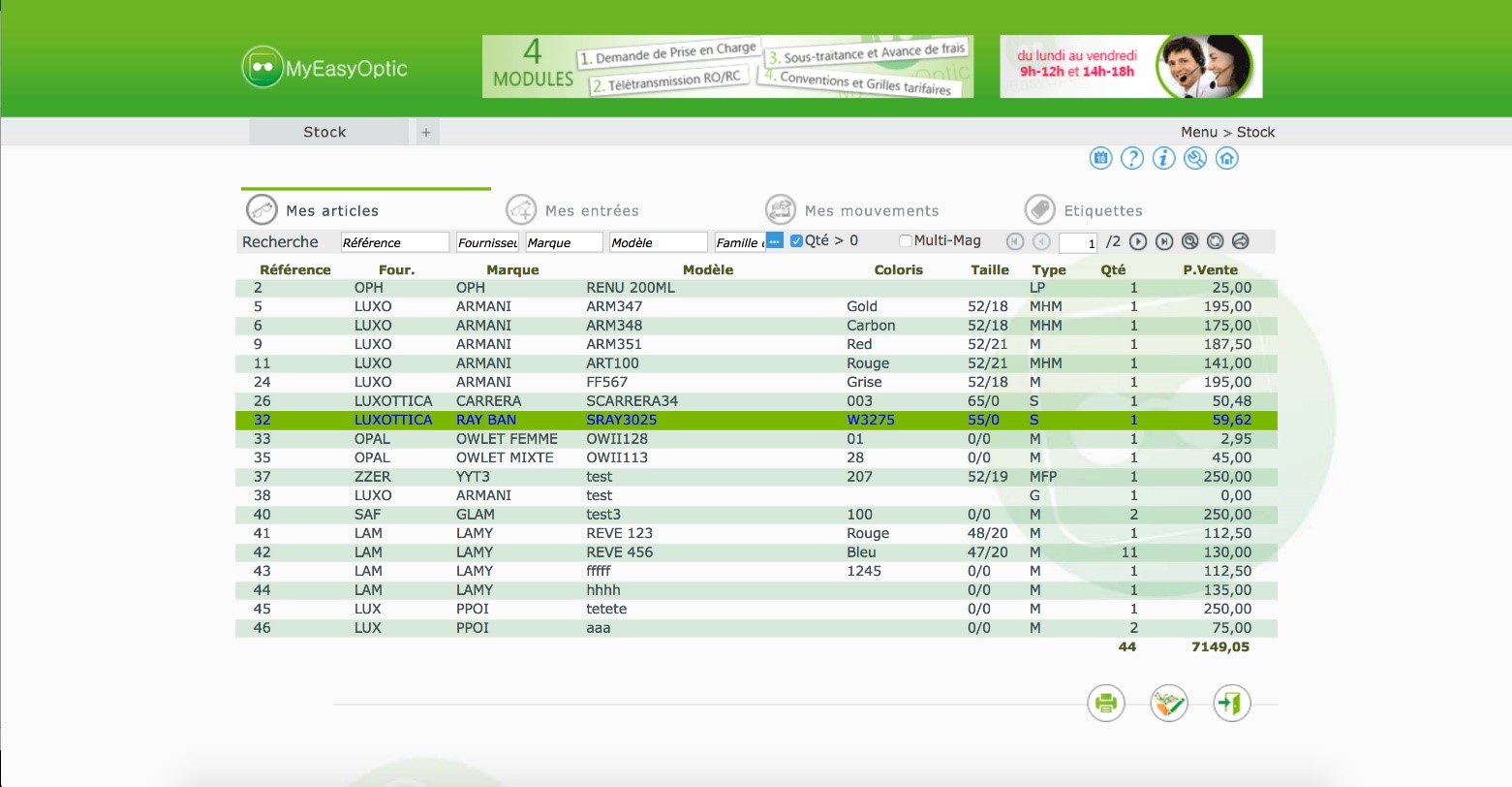1512x787 pixels.
Task: Click the Famille search field
Action: click(x=740, y=242)
